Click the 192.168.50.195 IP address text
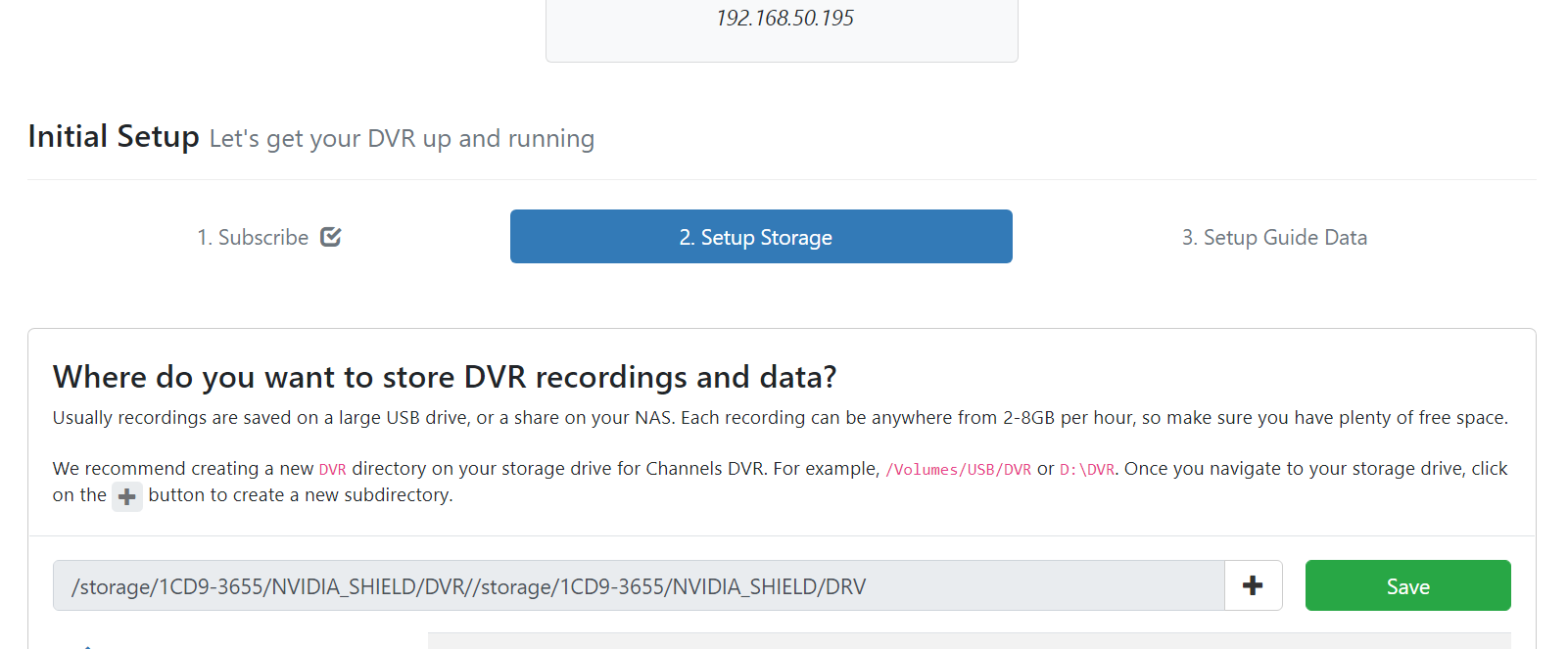 click(x=784, y=19)
